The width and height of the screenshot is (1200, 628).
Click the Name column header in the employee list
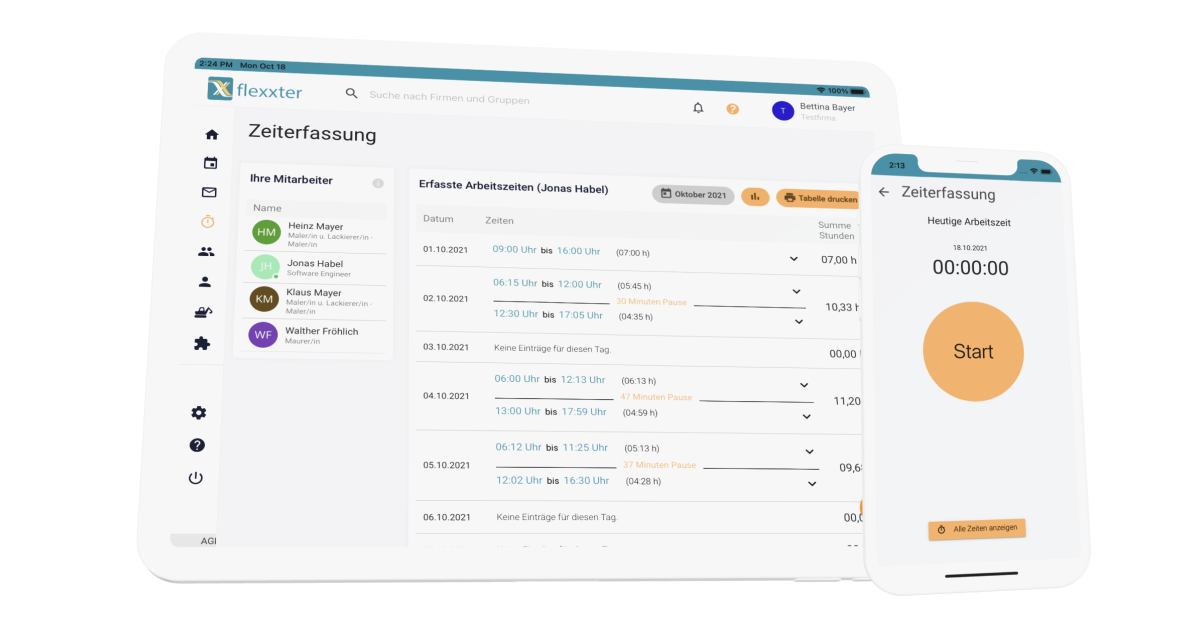(267, 208)
